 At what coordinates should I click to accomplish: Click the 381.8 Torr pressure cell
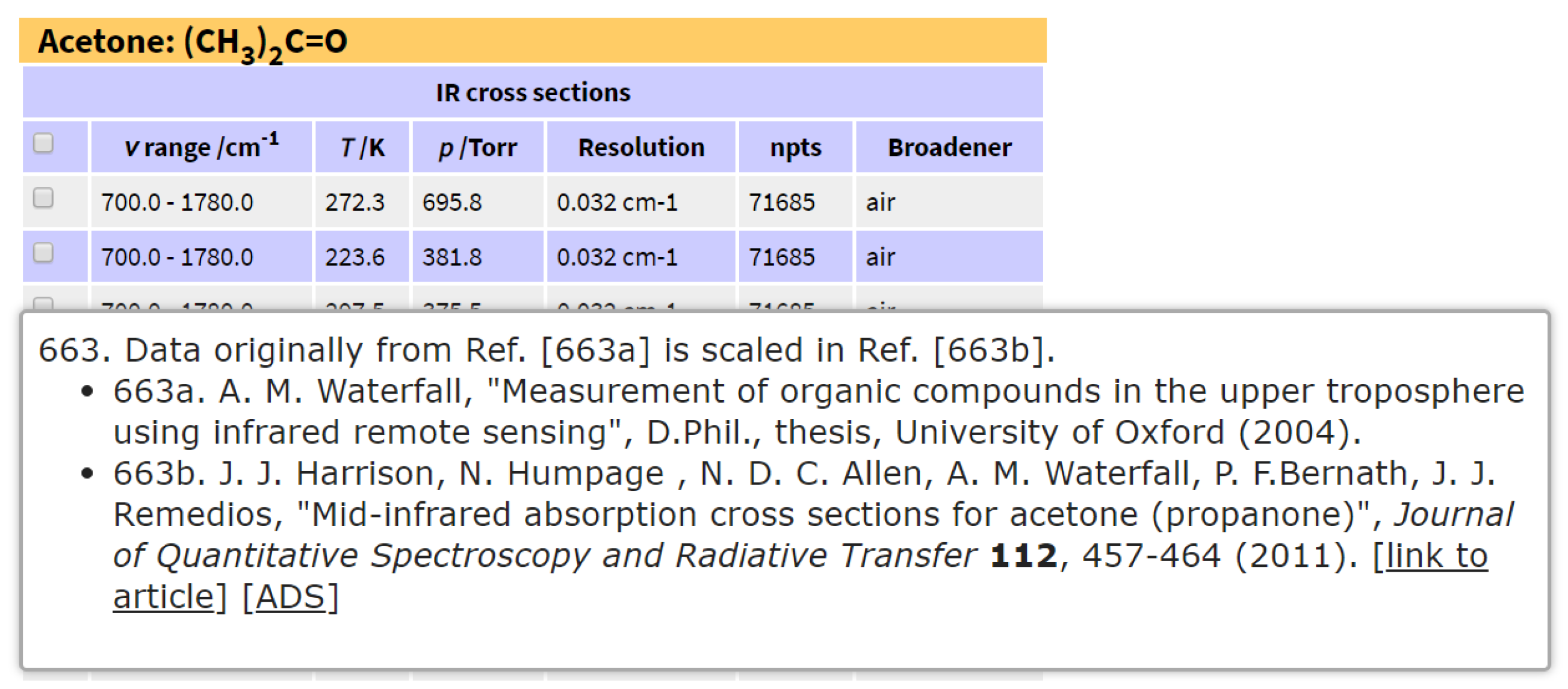pos(451,257)
